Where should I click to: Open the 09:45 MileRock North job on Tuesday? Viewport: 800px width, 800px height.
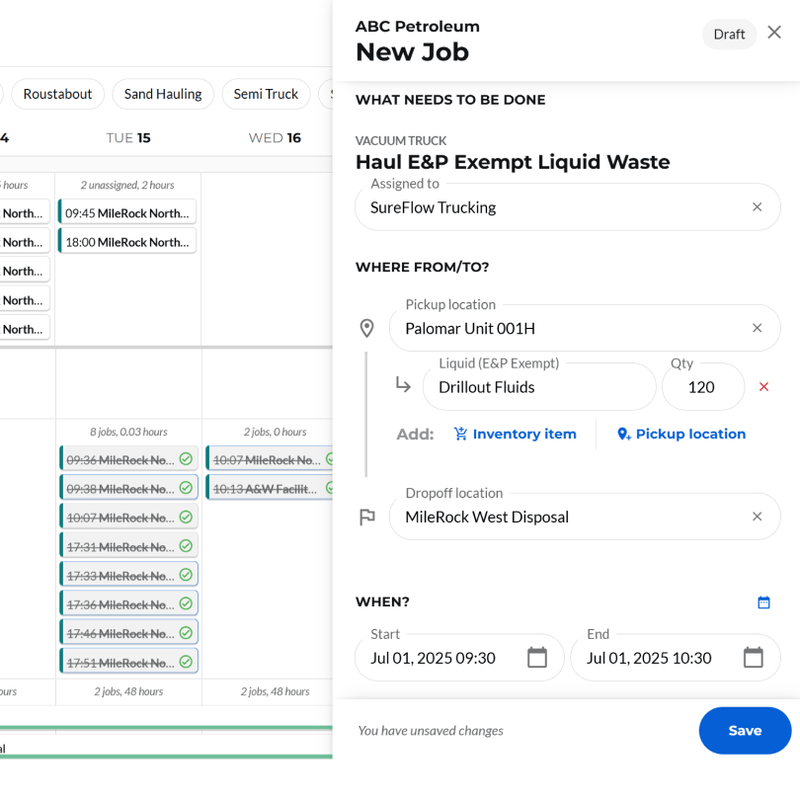127,212
